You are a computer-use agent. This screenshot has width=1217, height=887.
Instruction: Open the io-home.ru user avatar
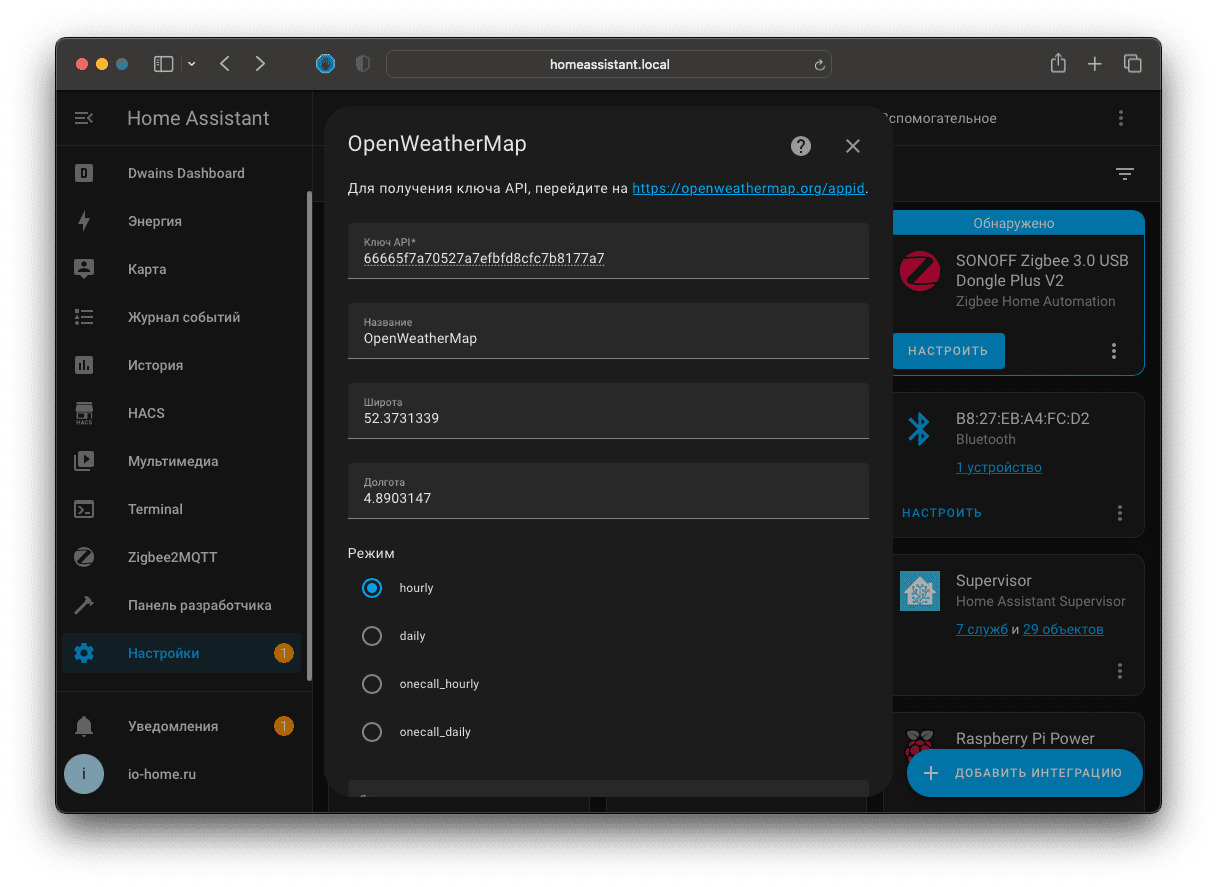click(x=84, y=774)
